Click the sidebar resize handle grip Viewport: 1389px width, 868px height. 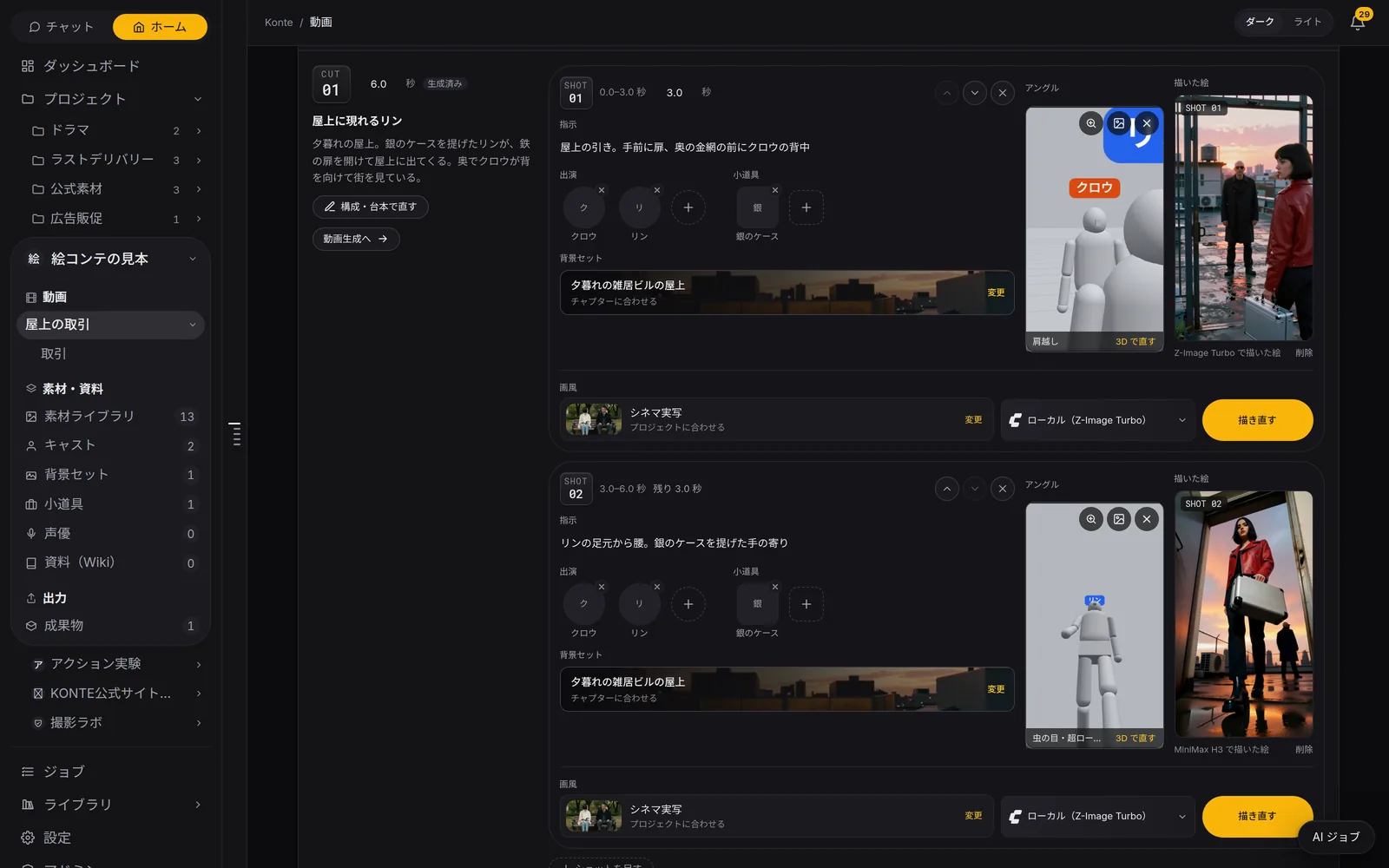pyautogui.click(x=235, y=434)
